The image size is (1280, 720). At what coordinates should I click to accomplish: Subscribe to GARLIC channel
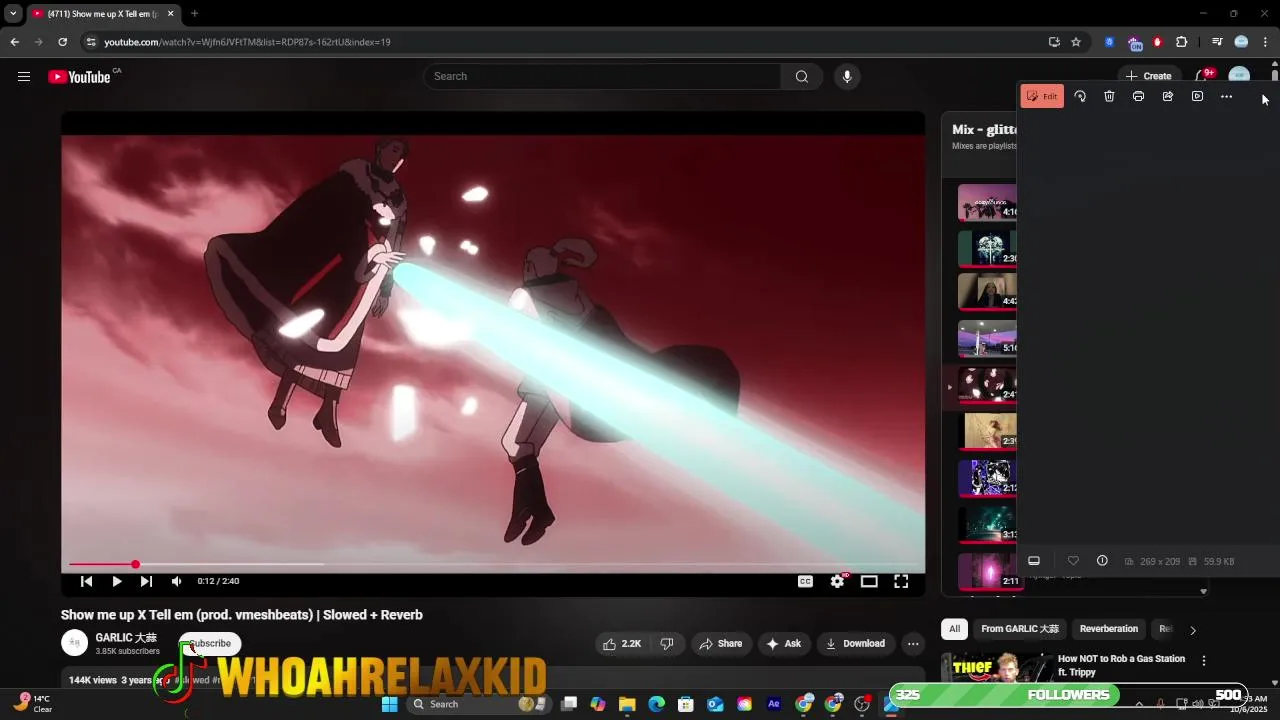click(x=210, y=644)
